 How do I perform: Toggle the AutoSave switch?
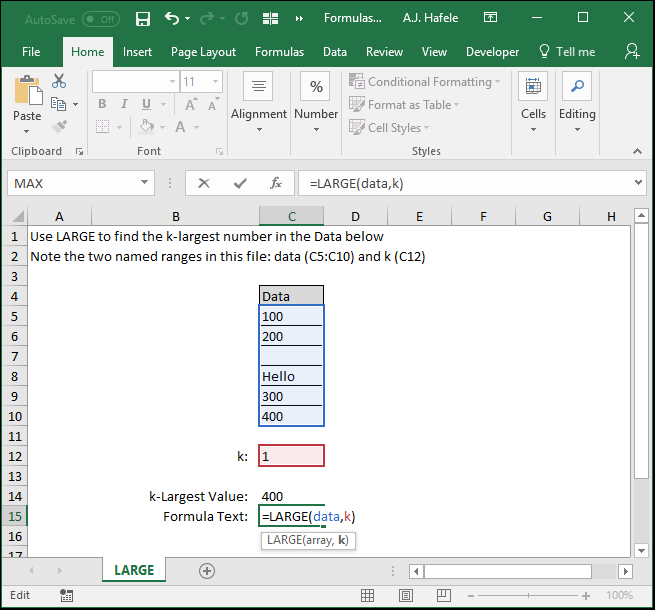101,19
